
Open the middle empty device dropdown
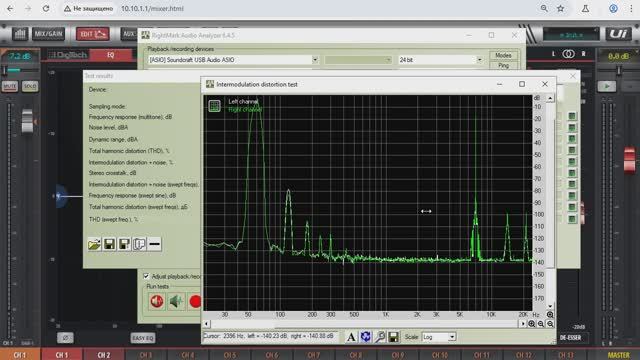point(358,60)
